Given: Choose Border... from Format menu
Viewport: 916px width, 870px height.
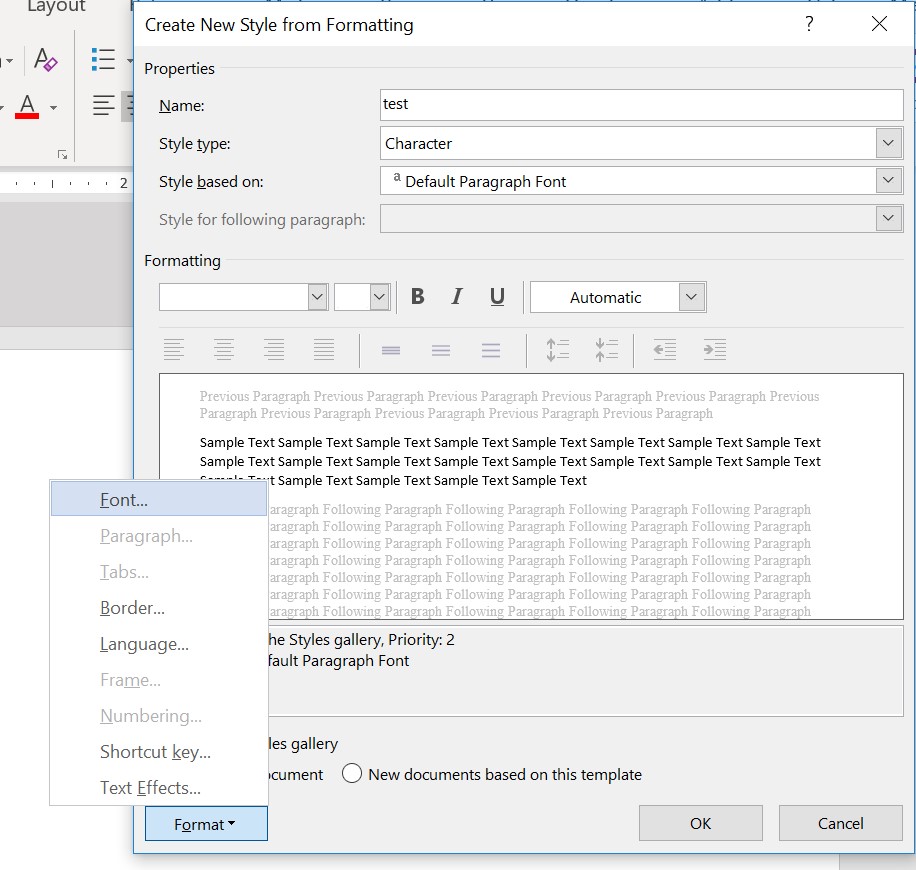Looking at the screenshot, I should (x=159, y=608).
